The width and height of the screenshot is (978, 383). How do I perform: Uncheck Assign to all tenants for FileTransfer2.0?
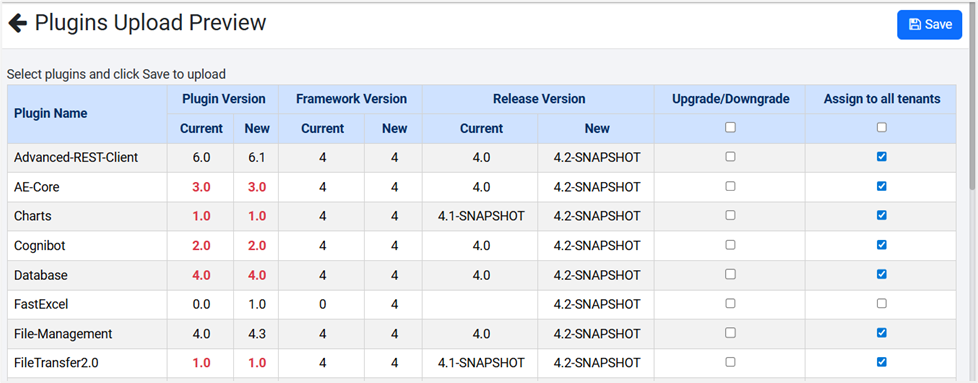click(881, 362)
